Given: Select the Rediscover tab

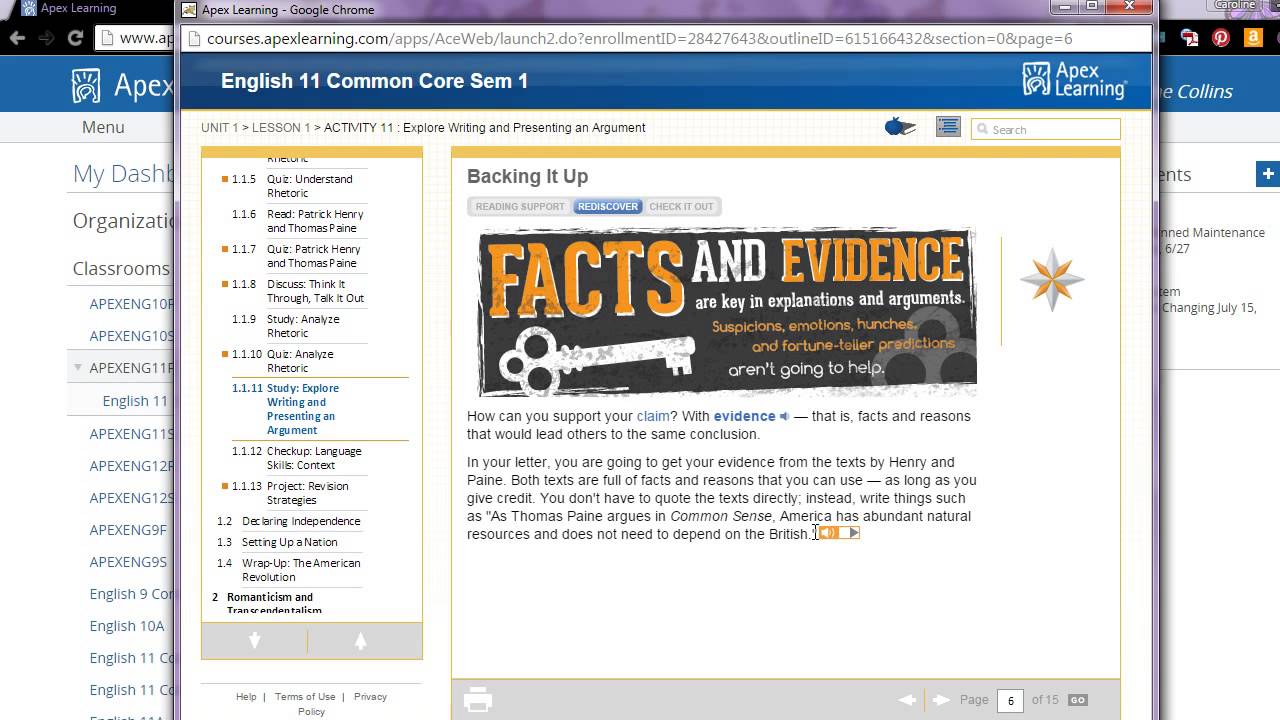Looking at the screenshot, I should click(x=607, y=207).
